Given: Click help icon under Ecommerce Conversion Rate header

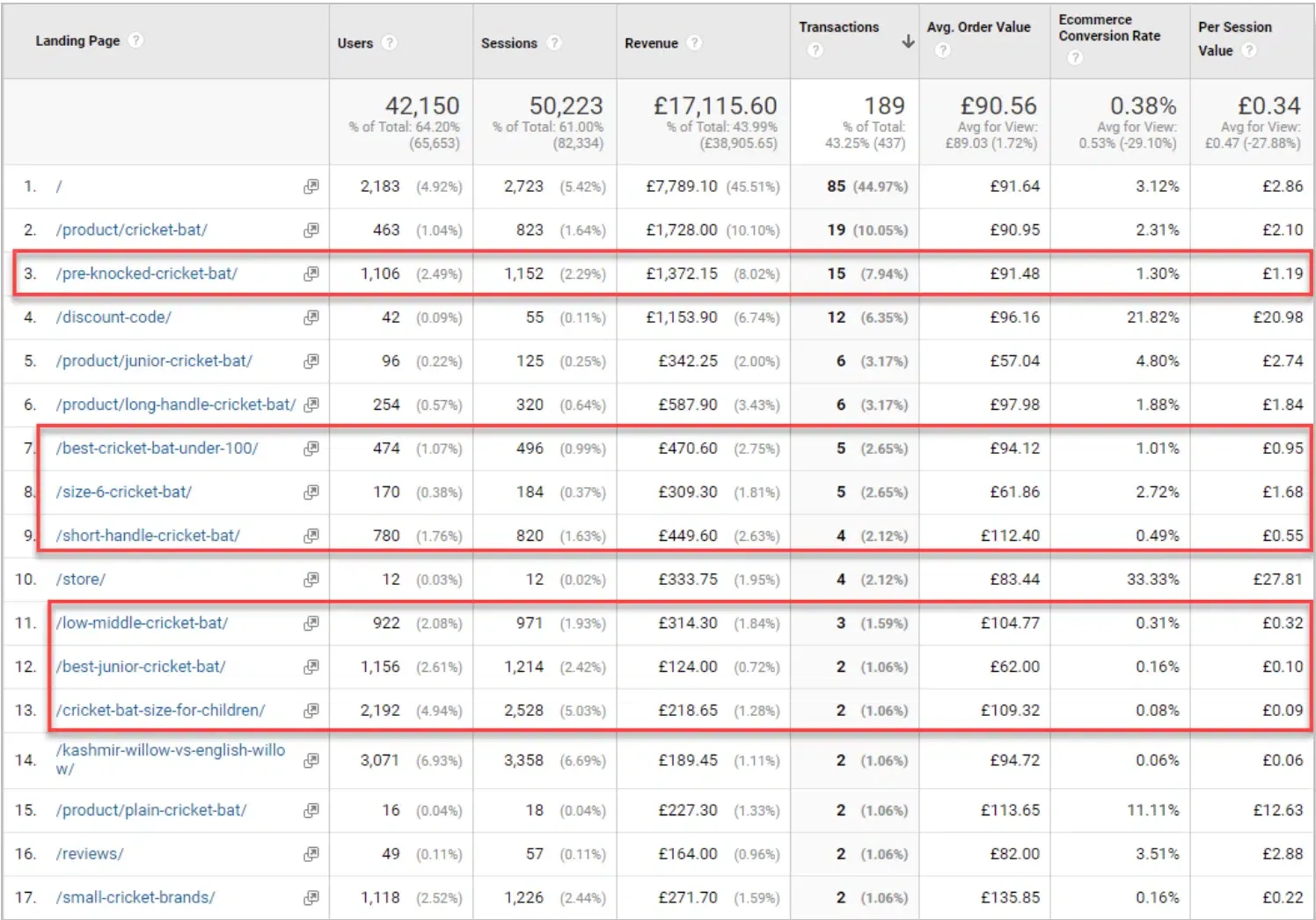Looking at the screenshot, I should pyautogui.click(x=1074, y=57).
